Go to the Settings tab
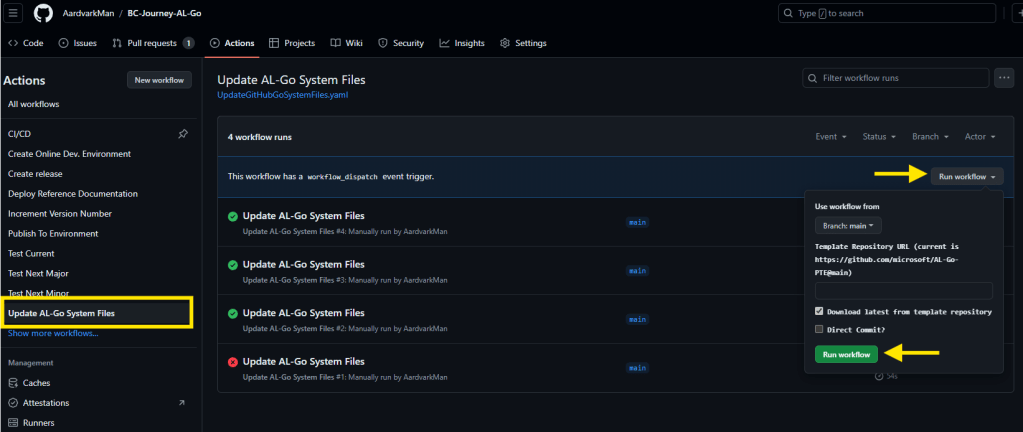The image size is (1023, 432). click(x=523, y=44)
